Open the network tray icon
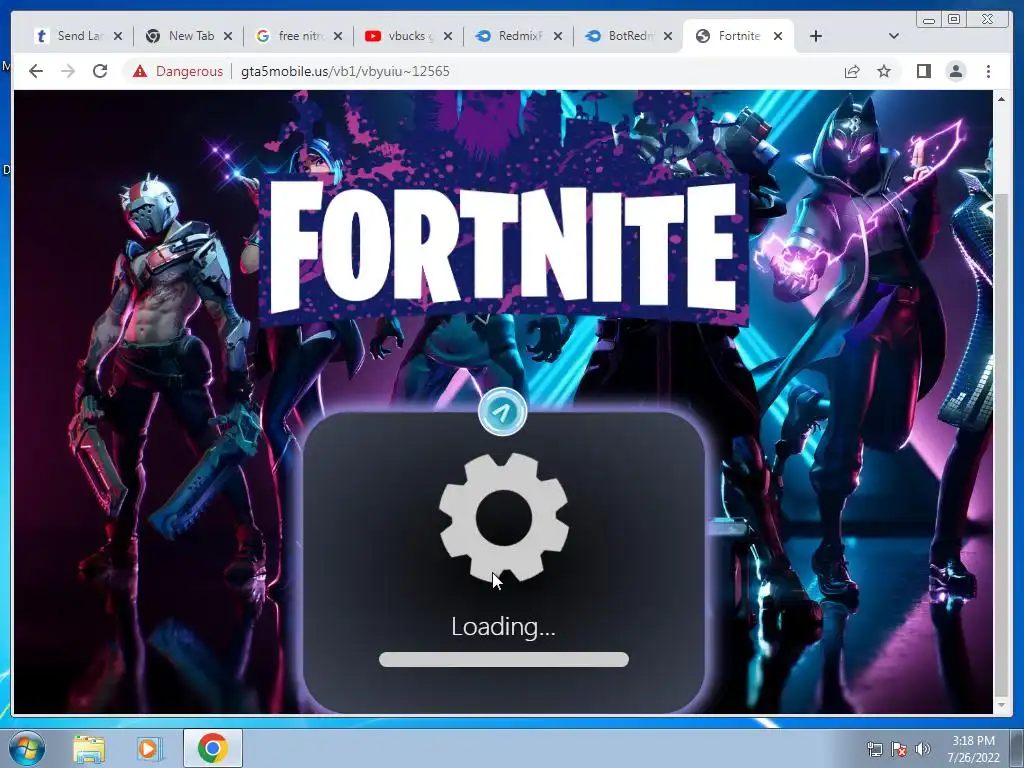The height and width of the screenshot is (768, 1024). pos(874,749)
